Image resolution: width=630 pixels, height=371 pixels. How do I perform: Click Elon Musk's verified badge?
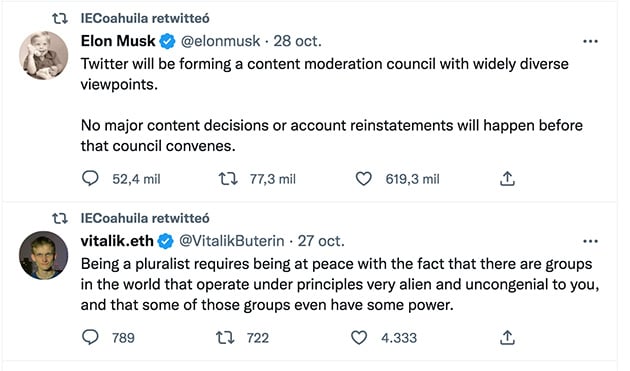point(168,41)
